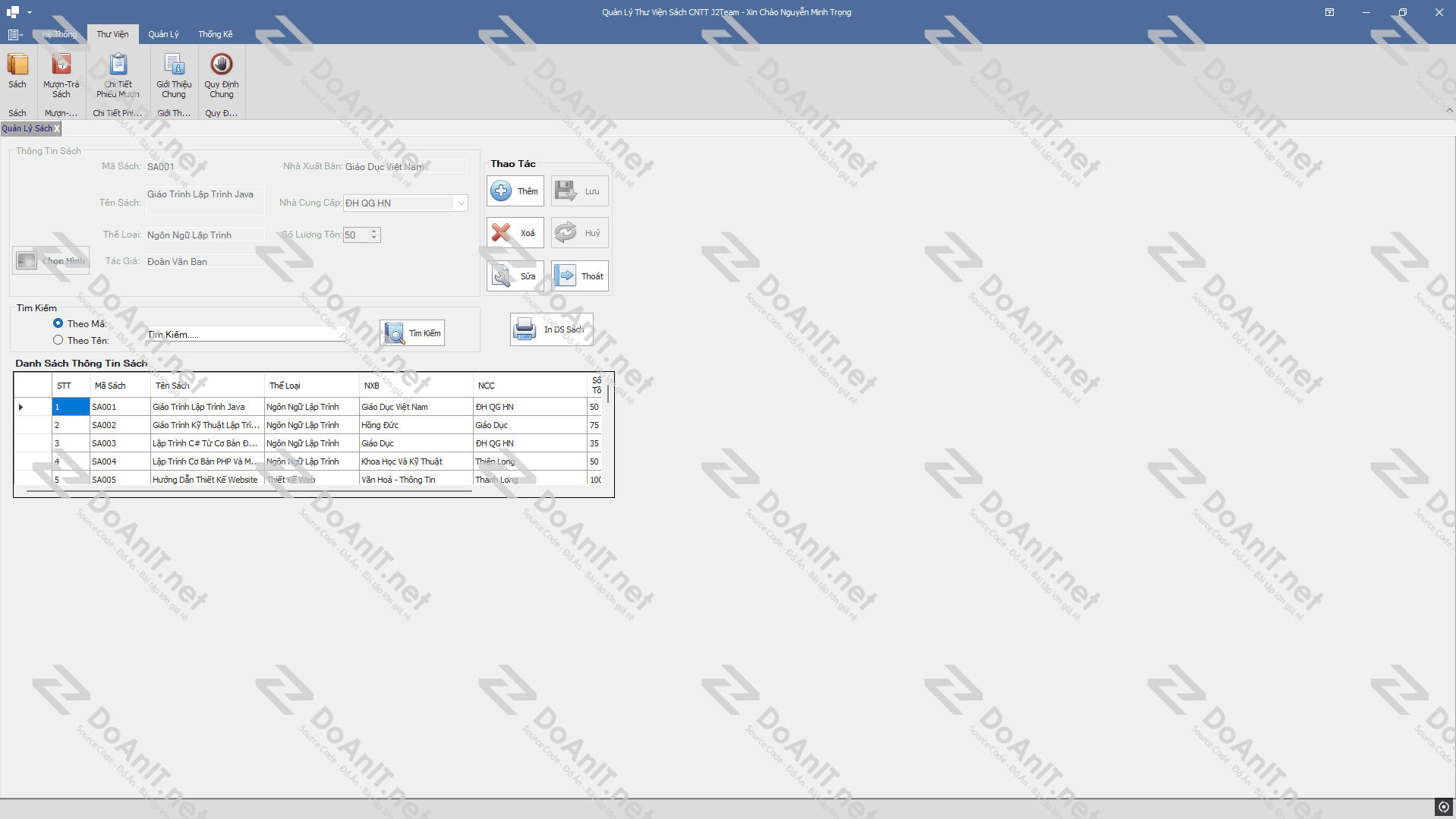The width and height of the screenshot is (1456, 819).
Task: Open Chi Tiết Phiếu Mượn icon
Action: click(118, 76)
